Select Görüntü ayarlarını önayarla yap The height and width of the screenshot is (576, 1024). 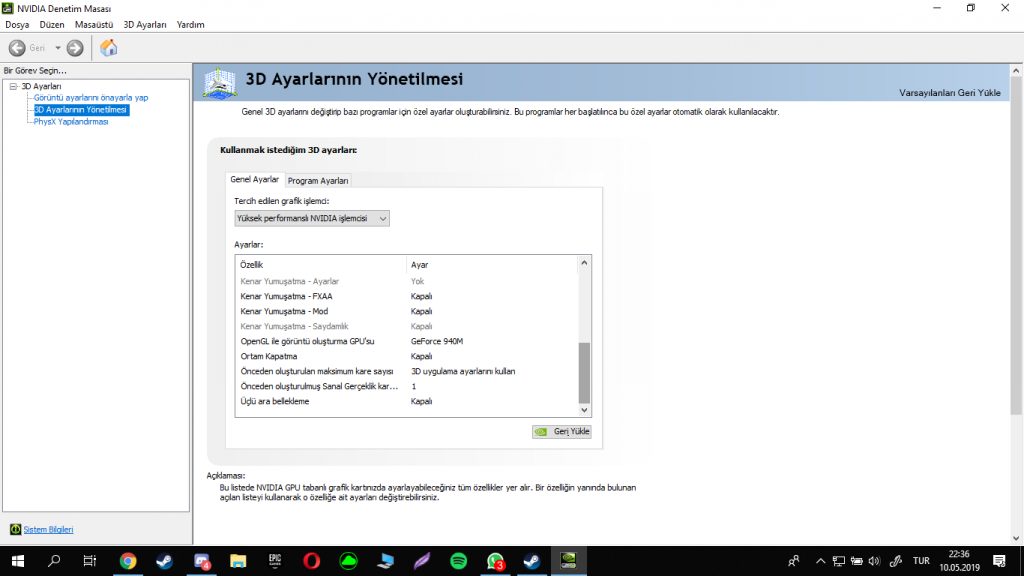tap(91, 98)
